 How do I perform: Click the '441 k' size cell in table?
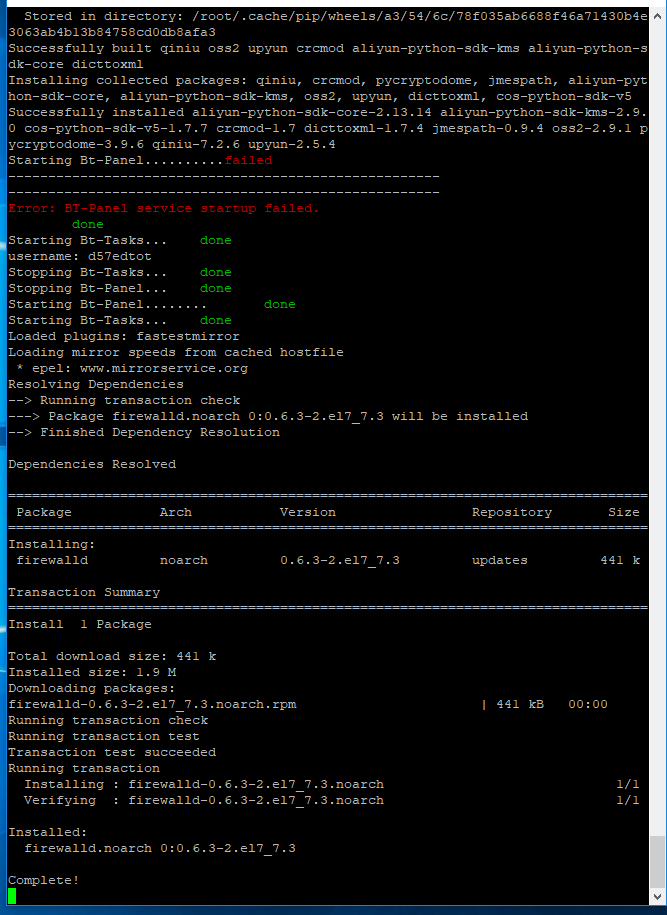point(620,560)
